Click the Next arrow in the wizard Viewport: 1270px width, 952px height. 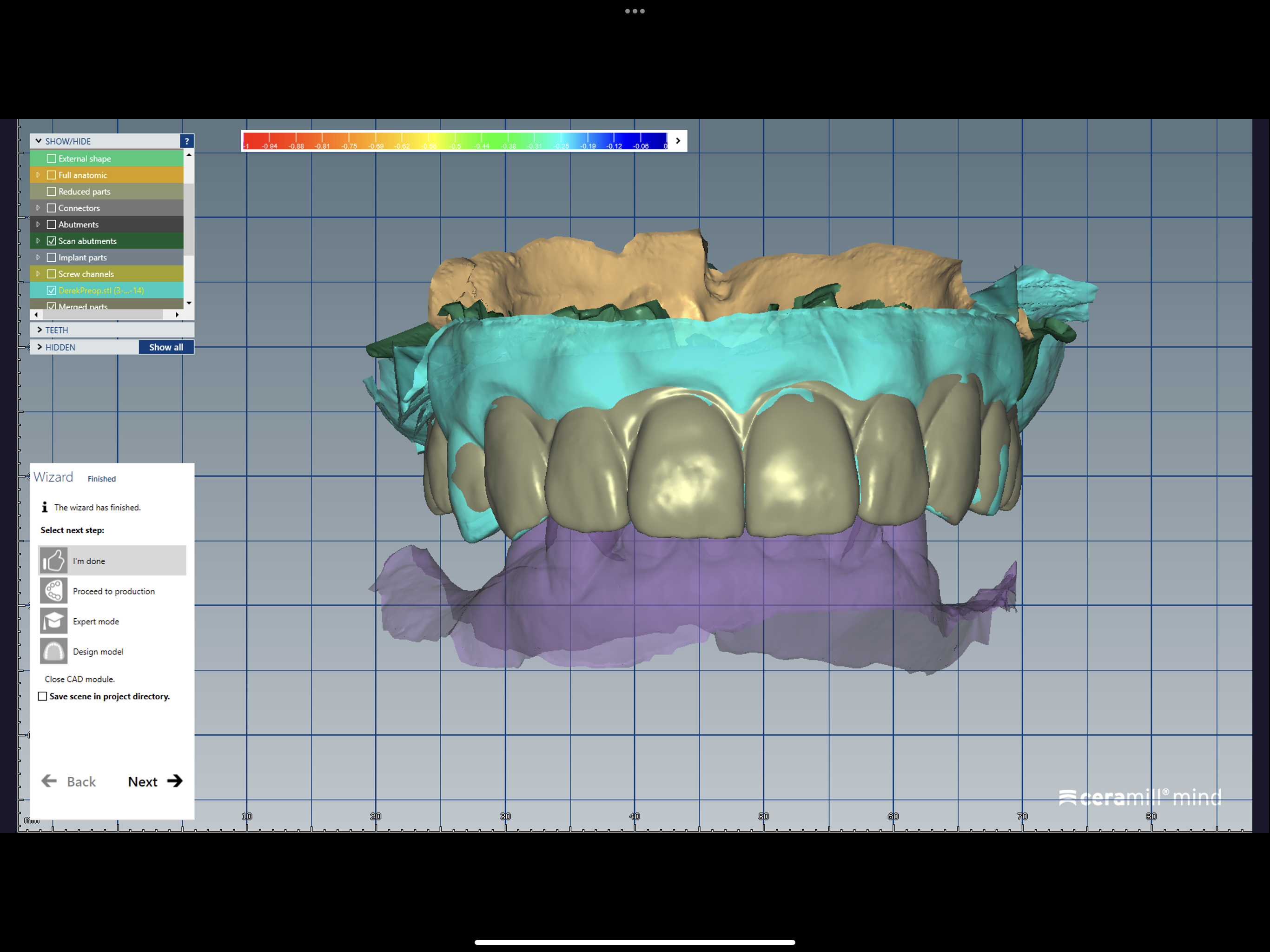(174, 781)
